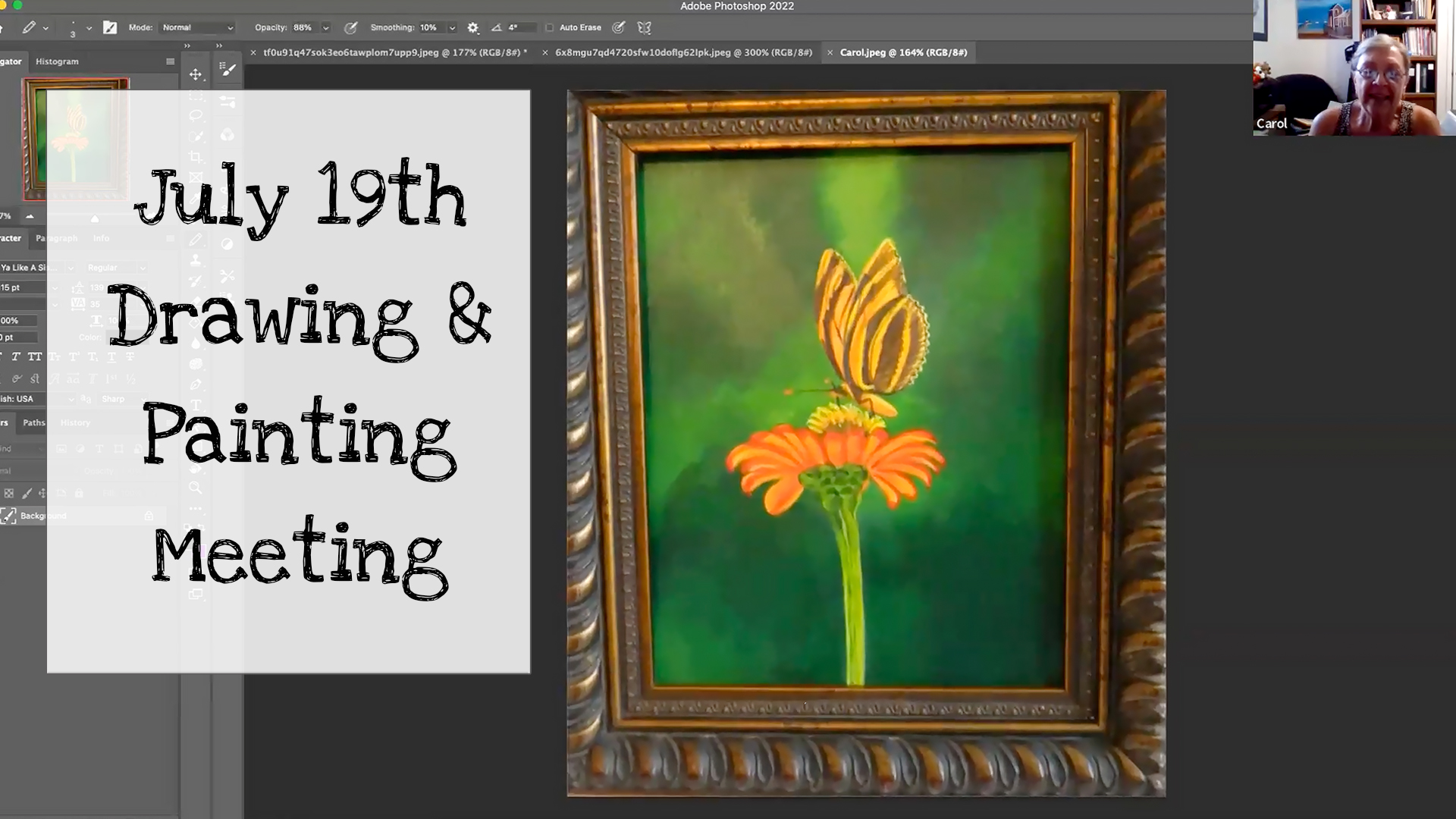The height and width of the screenshot is (819, 1456).
Task: Toggle lock image pixels brush icon
Action: point(27,493)
